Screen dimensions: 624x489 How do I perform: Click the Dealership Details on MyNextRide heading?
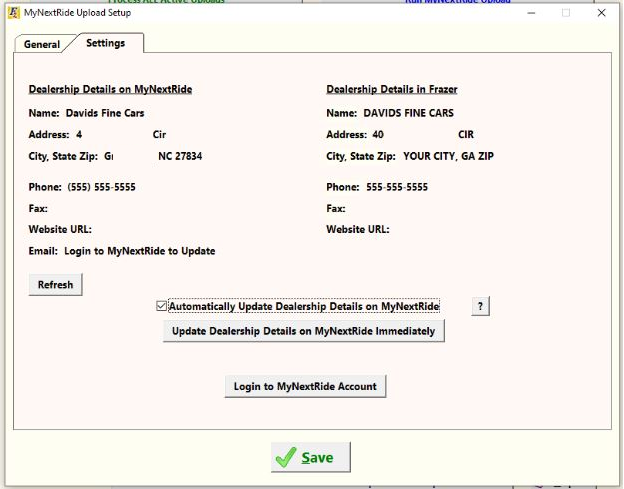[x=110, y=89]
